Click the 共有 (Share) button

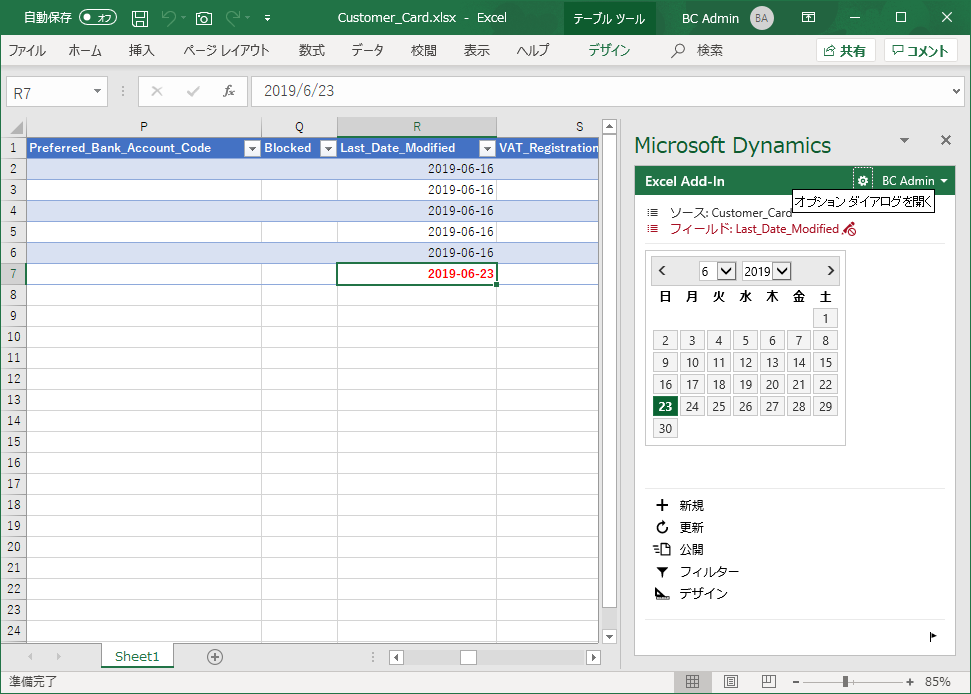[x=845, y=51]
